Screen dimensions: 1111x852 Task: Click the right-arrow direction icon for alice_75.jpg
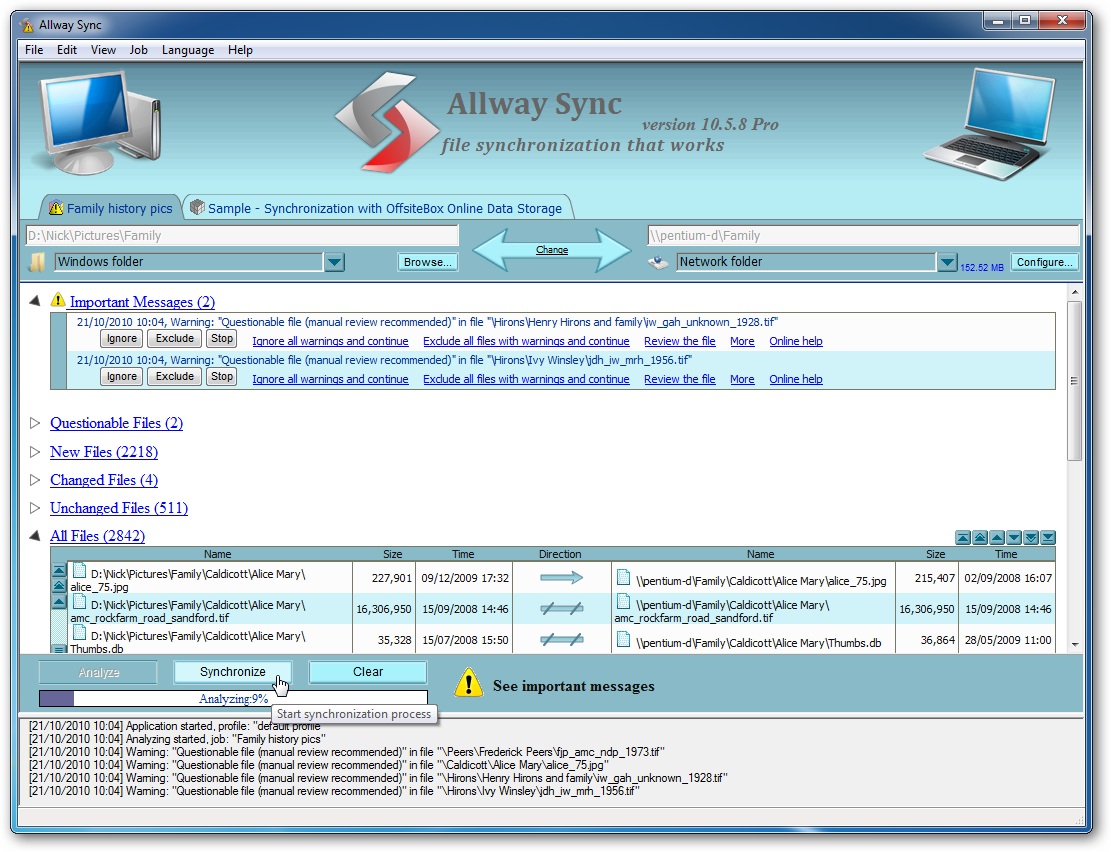[x=560, y=577]
